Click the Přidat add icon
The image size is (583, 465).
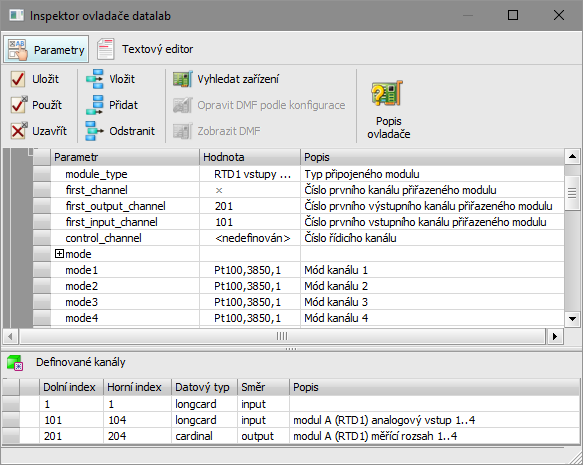[x=94, y=105]
